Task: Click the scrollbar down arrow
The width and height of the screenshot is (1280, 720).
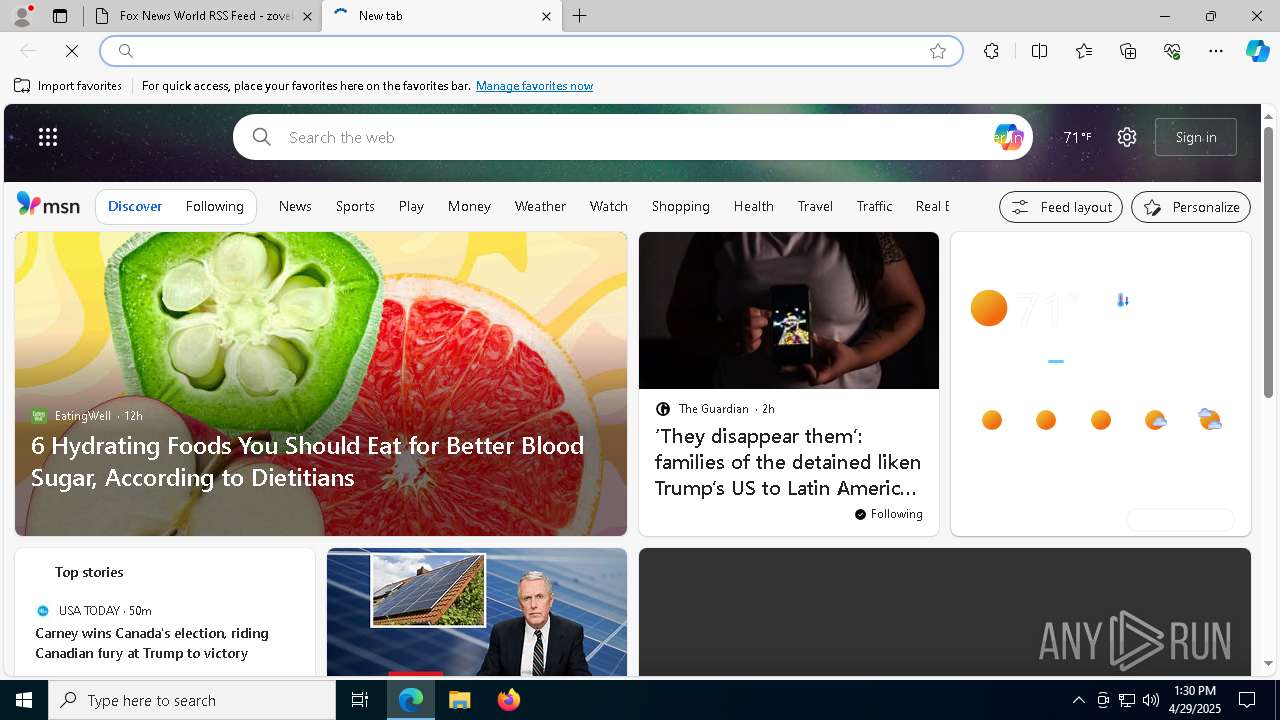Action: [x=1268, y=663]
